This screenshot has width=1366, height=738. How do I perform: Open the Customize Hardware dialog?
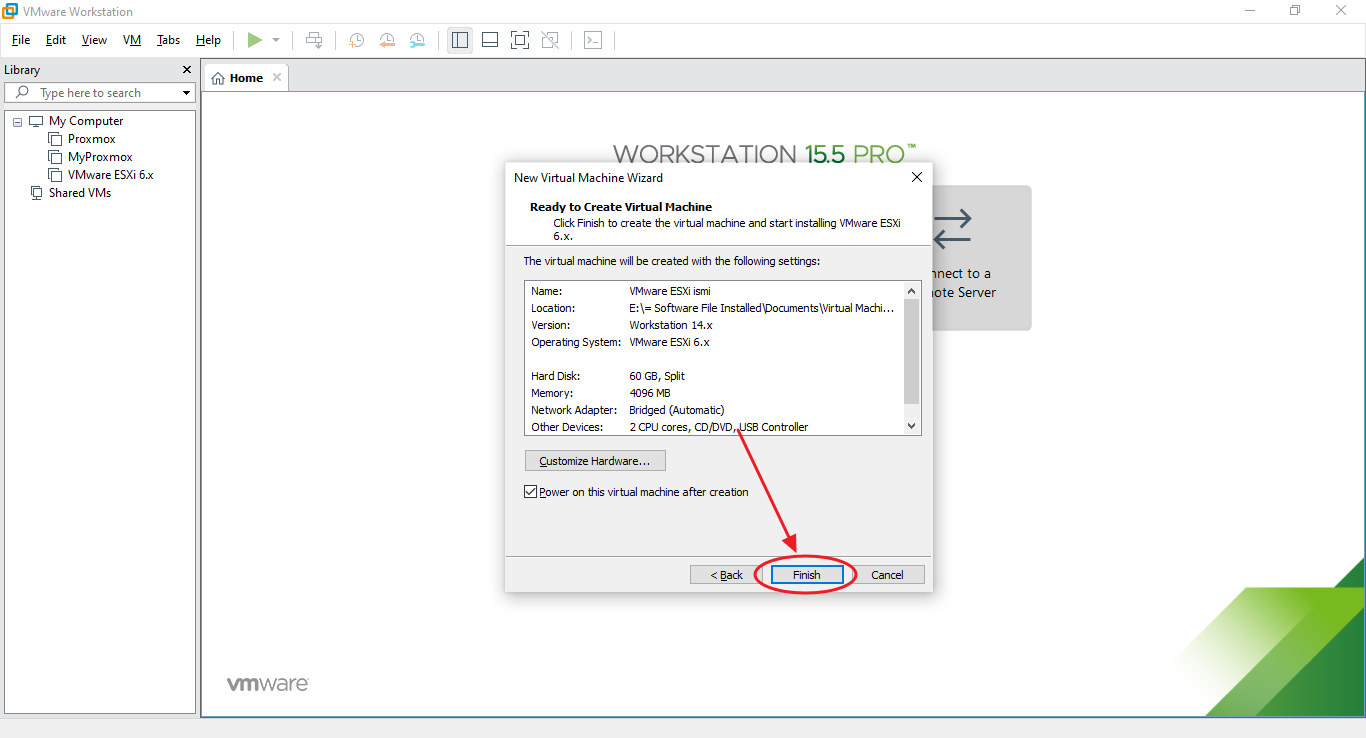tap(594, 460)
